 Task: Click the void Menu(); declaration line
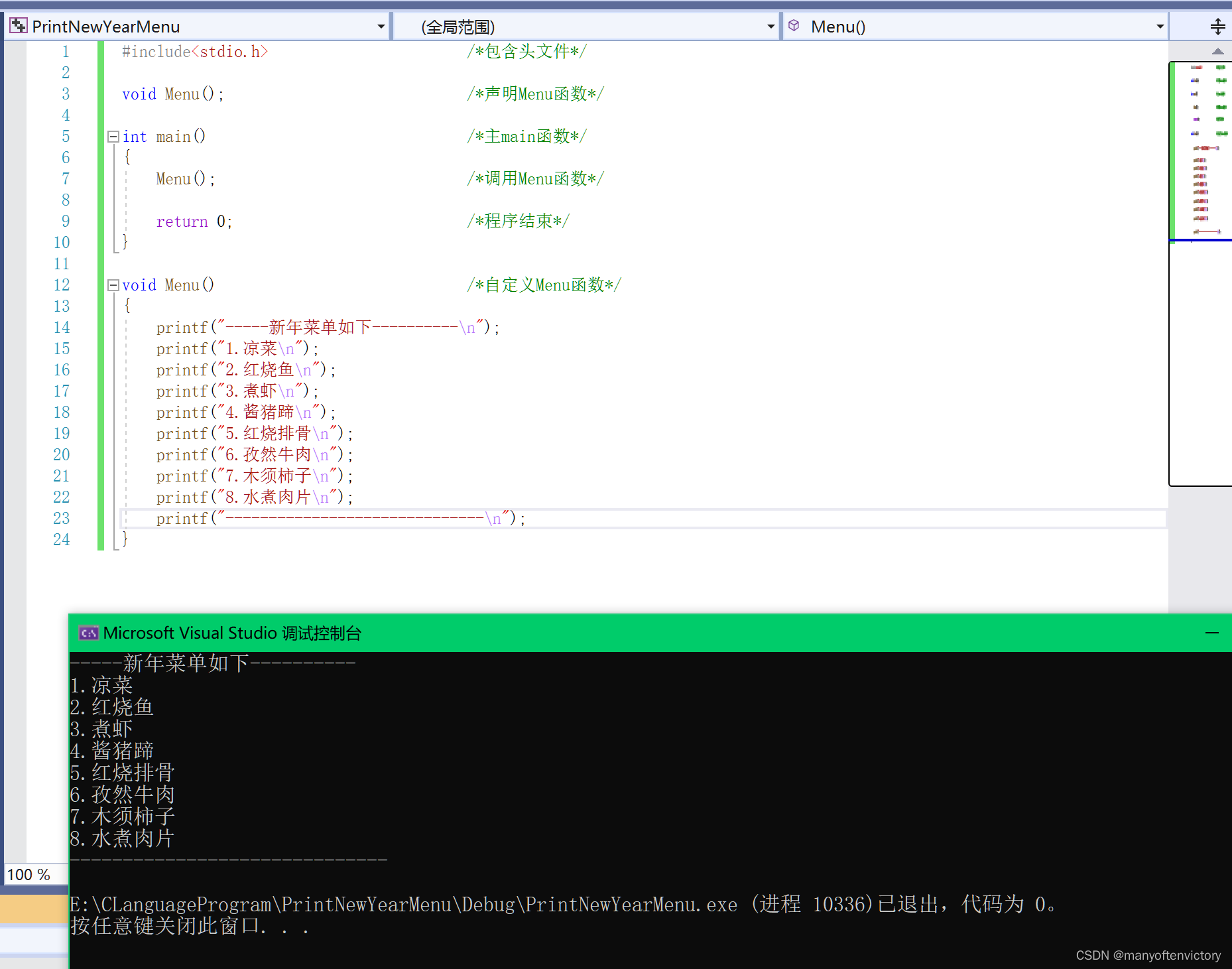point(173,94)
